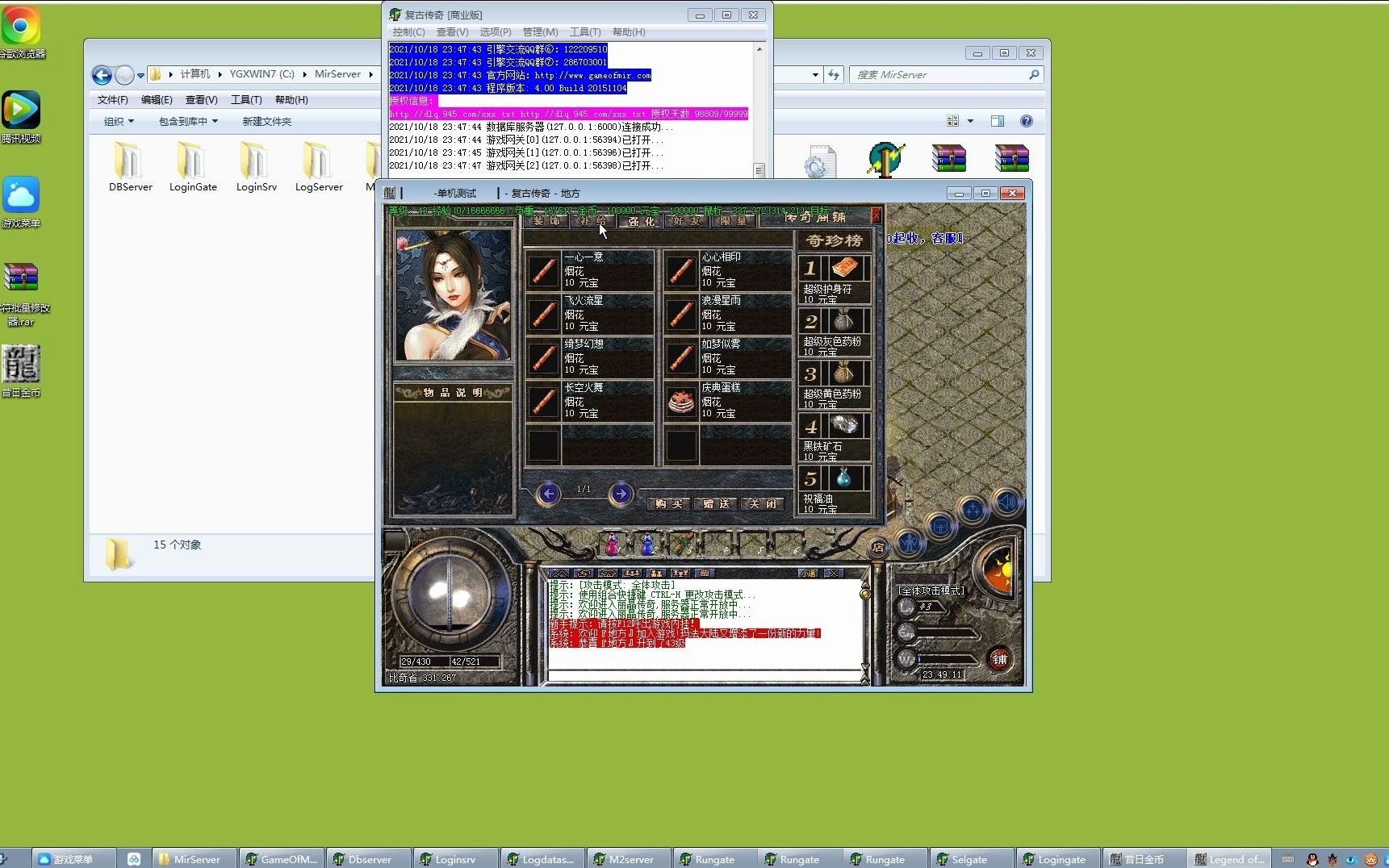1389x868 pixels.
Task: Switch to Logingate taskbar item
Action: pos(1060,859)
